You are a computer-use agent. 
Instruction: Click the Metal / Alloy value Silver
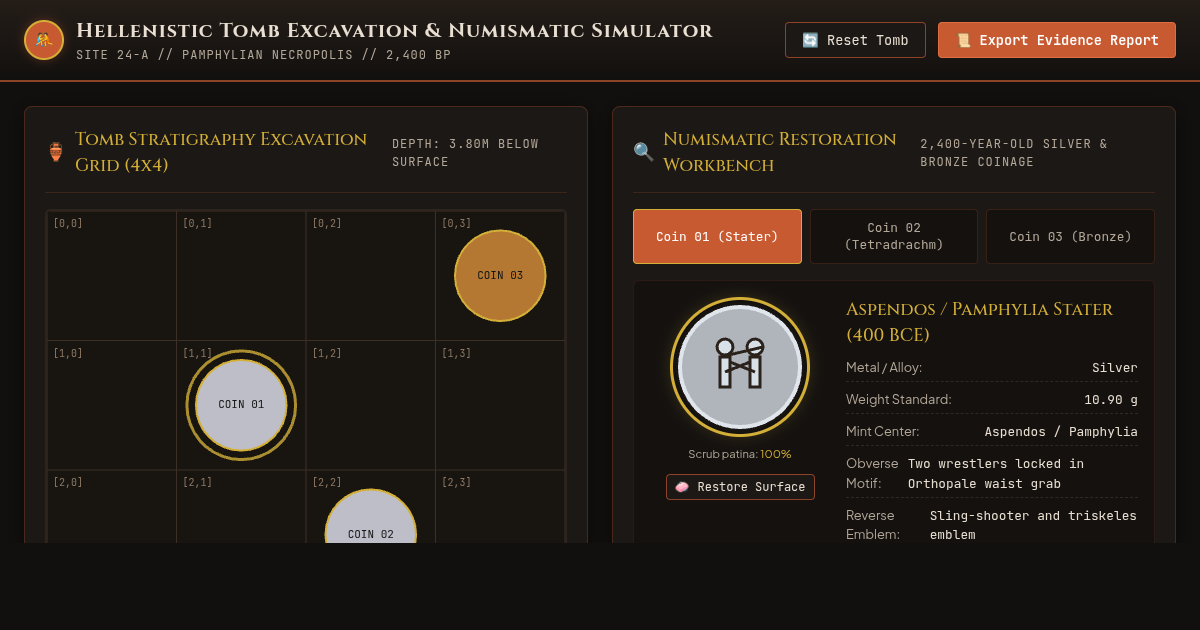click(x=1115, y=368)
